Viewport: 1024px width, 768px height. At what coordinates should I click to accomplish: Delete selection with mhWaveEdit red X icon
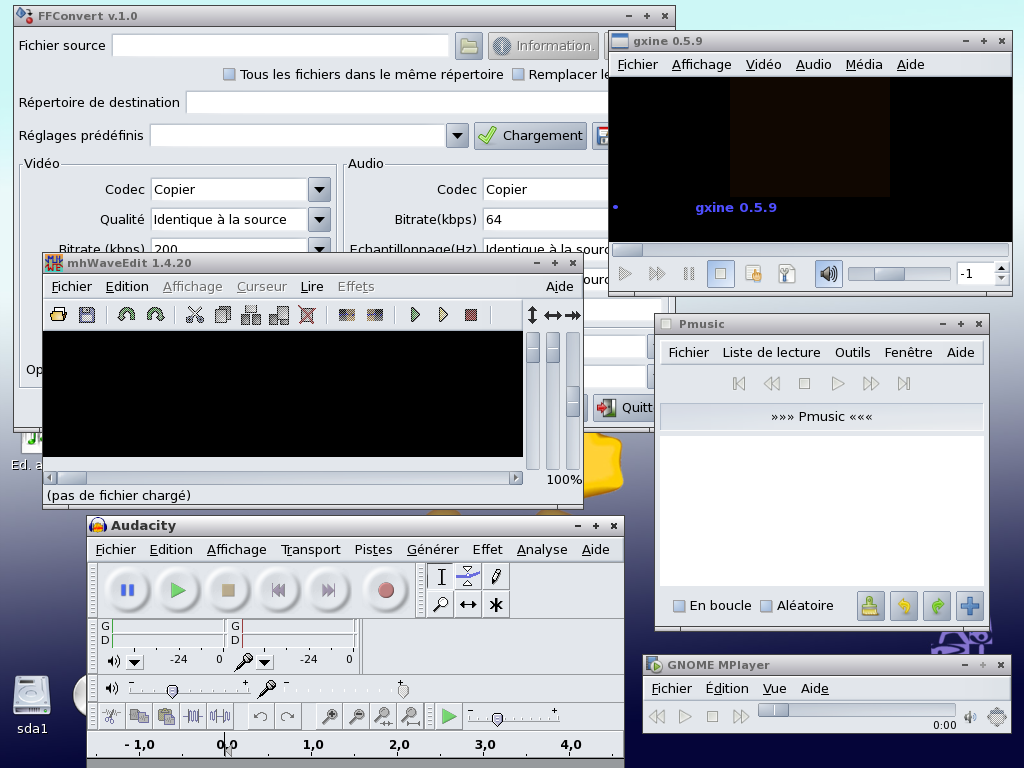pos(307,315)
